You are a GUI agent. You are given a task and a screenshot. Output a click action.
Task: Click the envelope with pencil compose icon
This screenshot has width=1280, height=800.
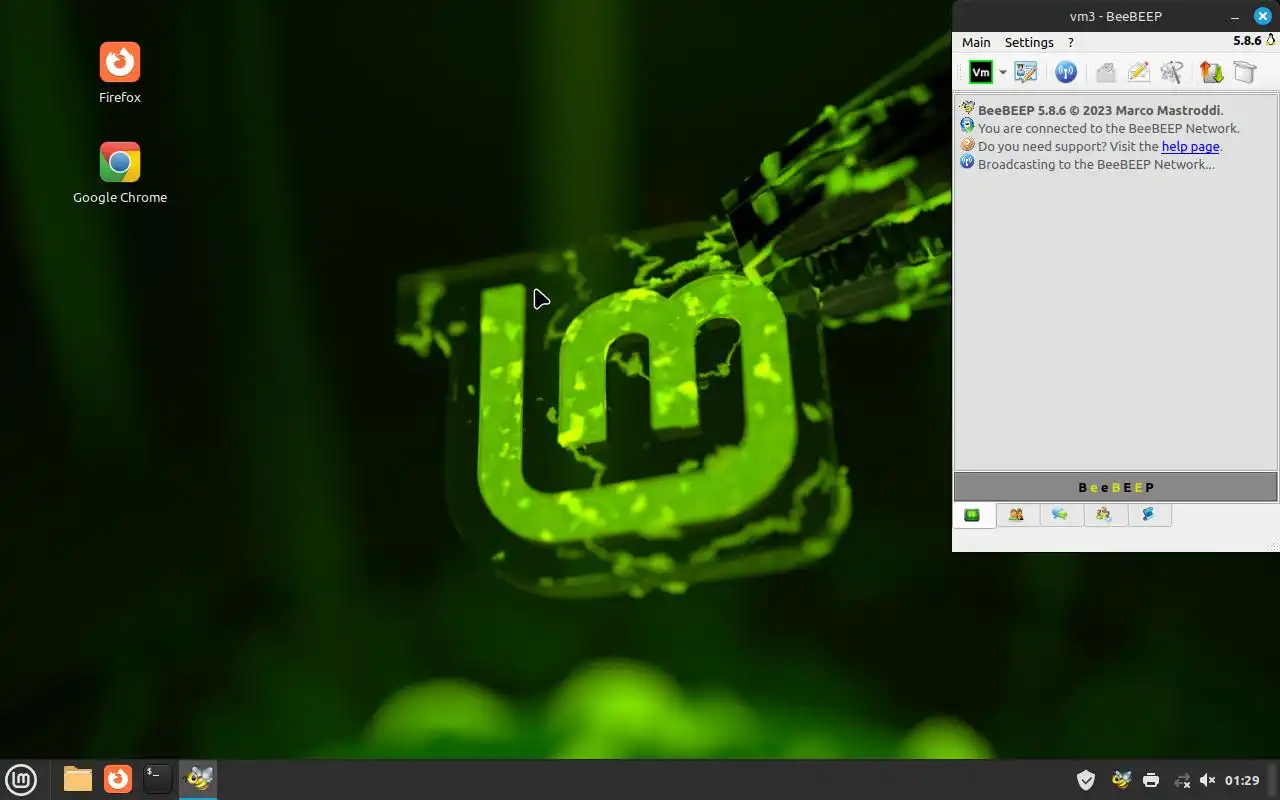pos(1138,72)
